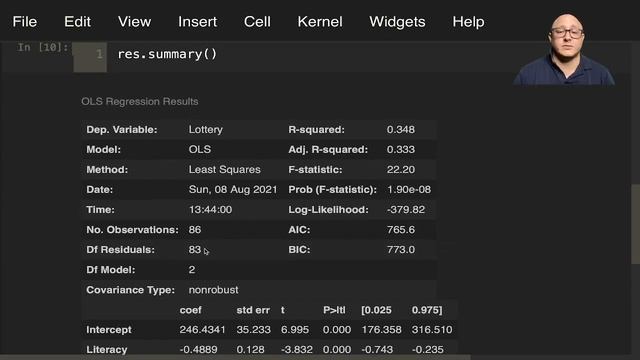Click Df Model value 2
The height and width of the screenshot is (360, 640).
[x=192, y=270]
